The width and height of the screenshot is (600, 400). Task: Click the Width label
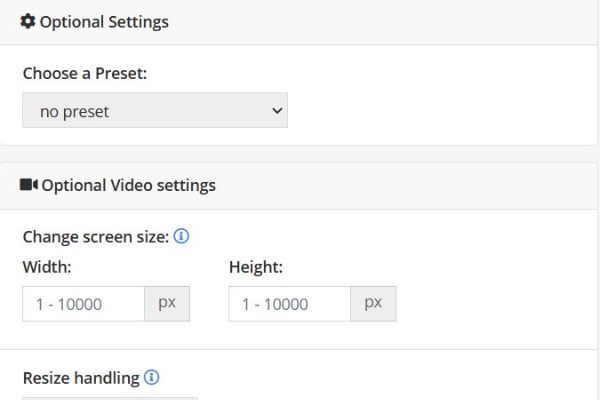pyautogui.click(x=47, y=267)
